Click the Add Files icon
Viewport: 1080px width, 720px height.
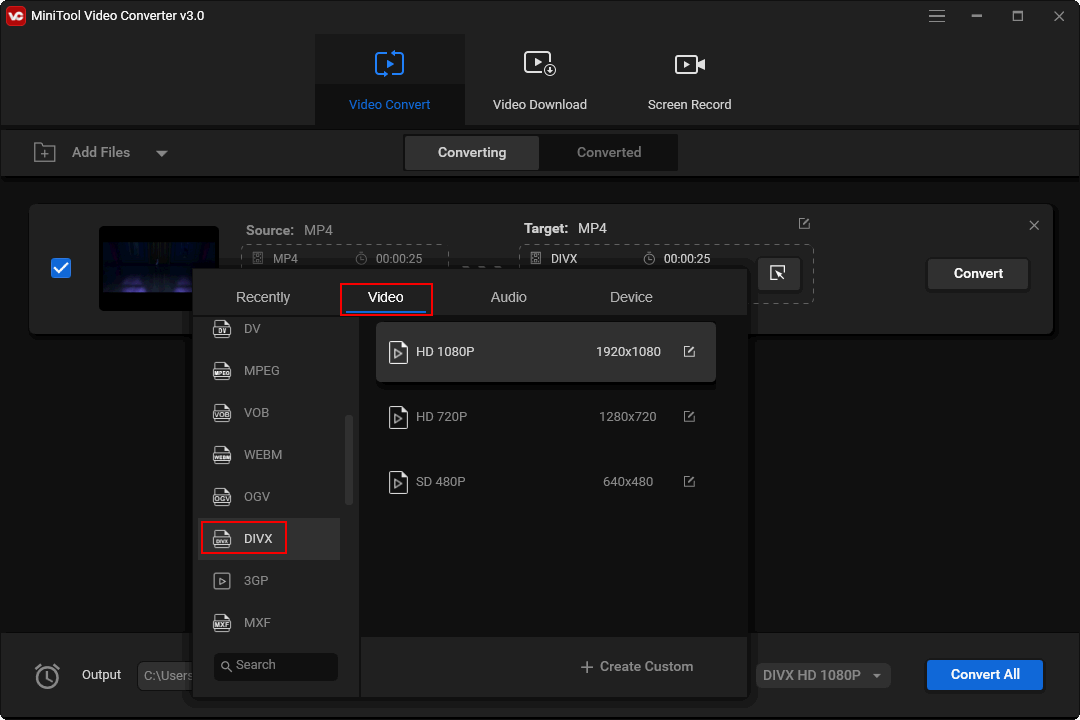(45, 152)
